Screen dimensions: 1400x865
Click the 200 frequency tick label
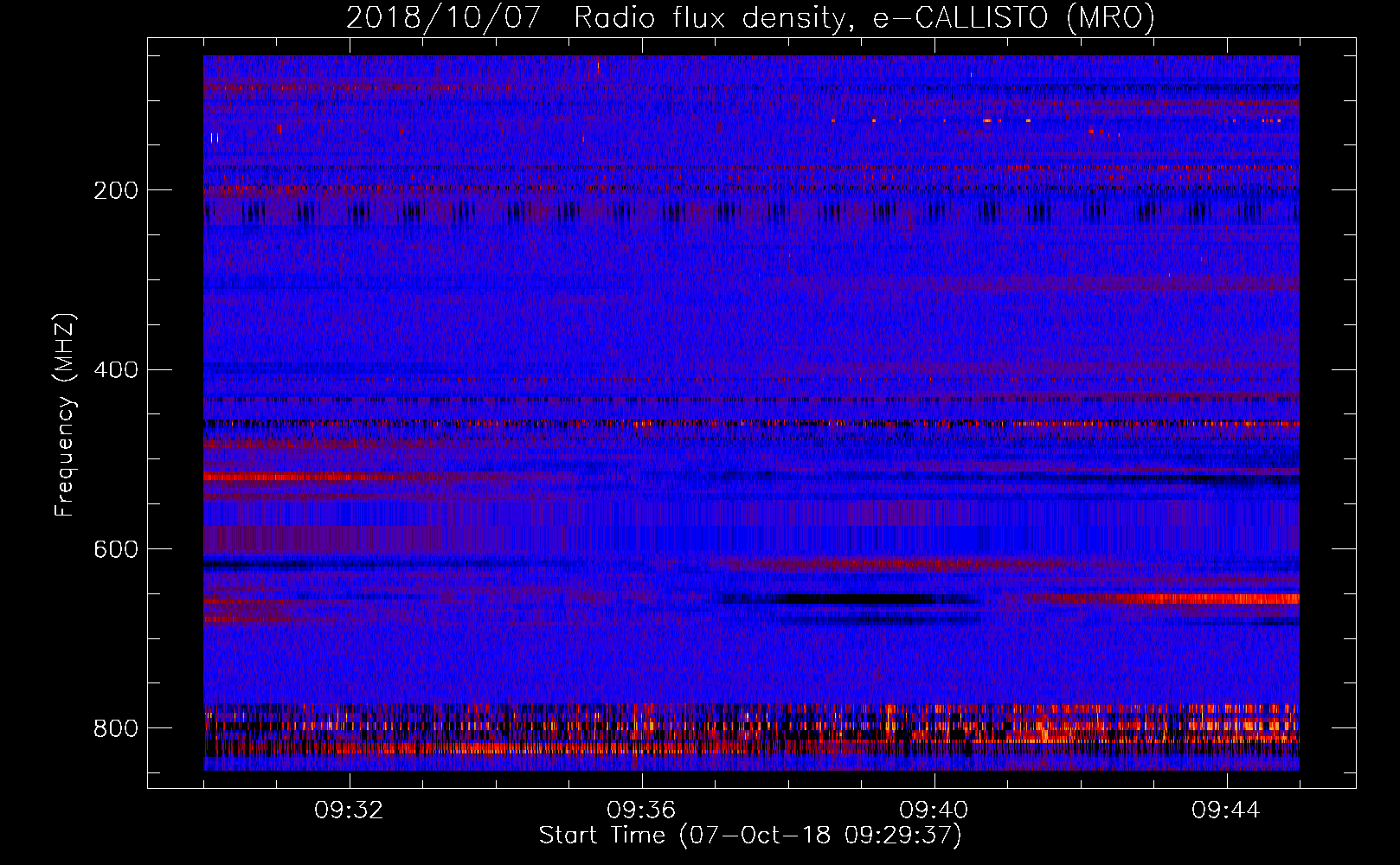116,190
